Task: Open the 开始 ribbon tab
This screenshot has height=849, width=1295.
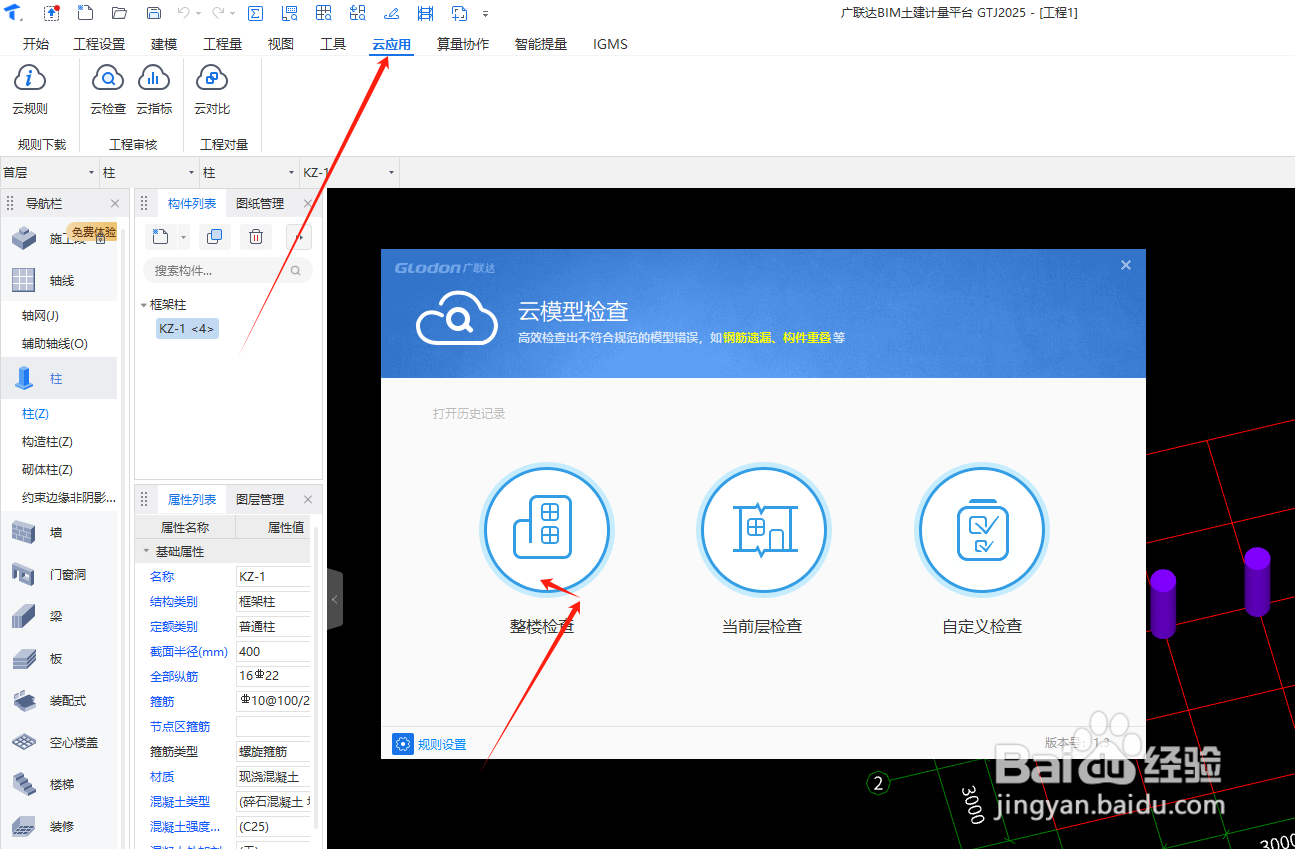Action: [36, 44]
